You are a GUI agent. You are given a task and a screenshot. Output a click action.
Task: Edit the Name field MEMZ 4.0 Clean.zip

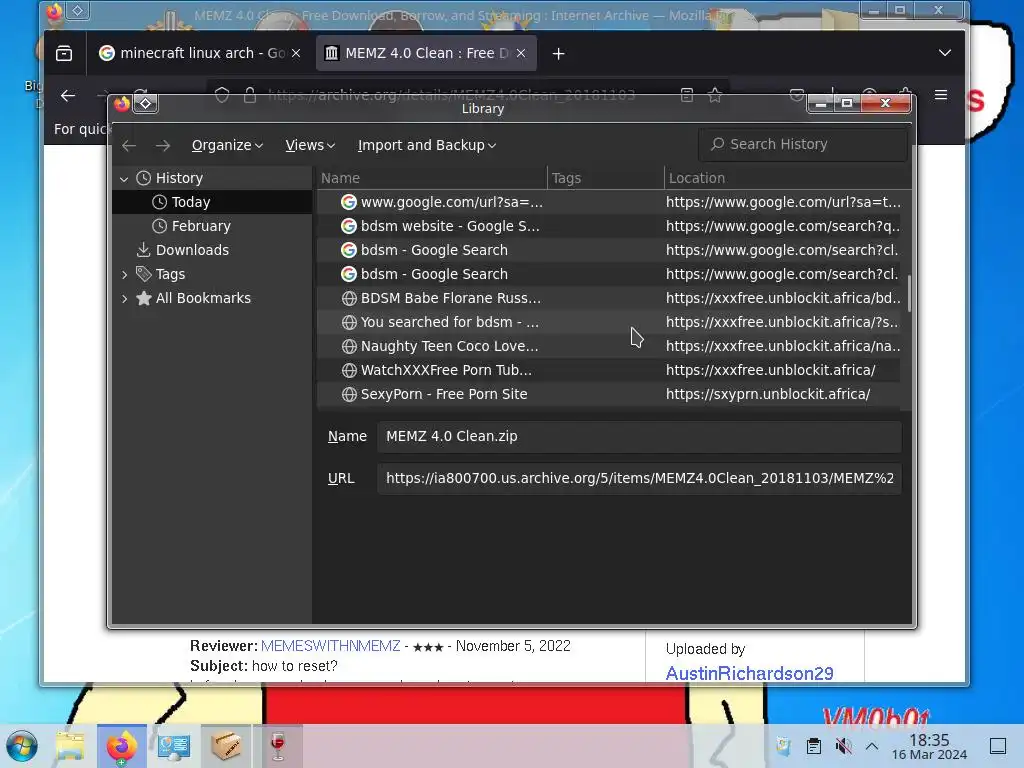639,436
